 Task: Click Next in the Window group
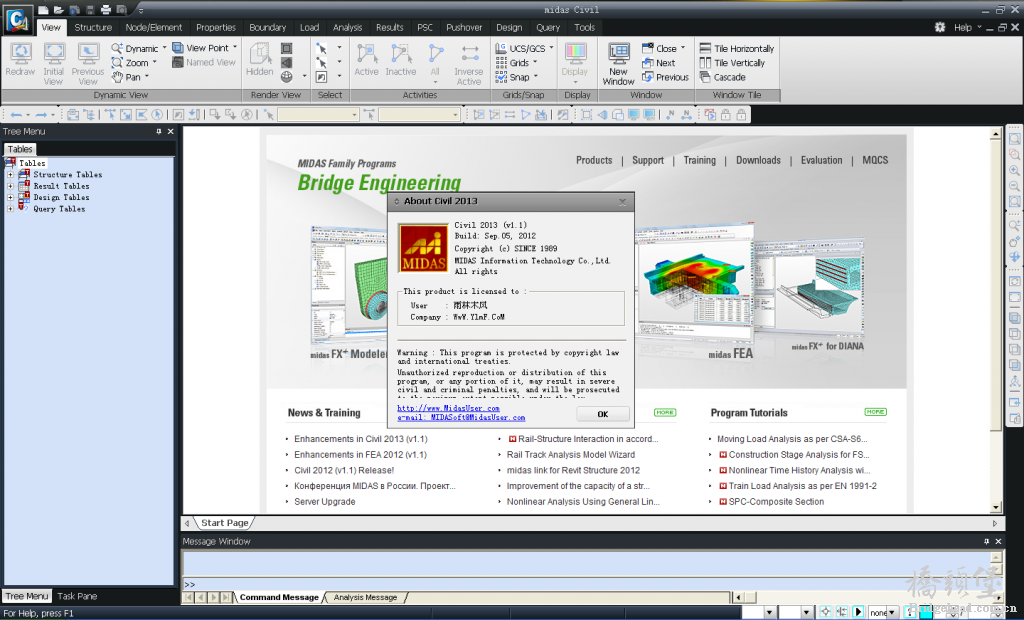(x=659, y=63)
